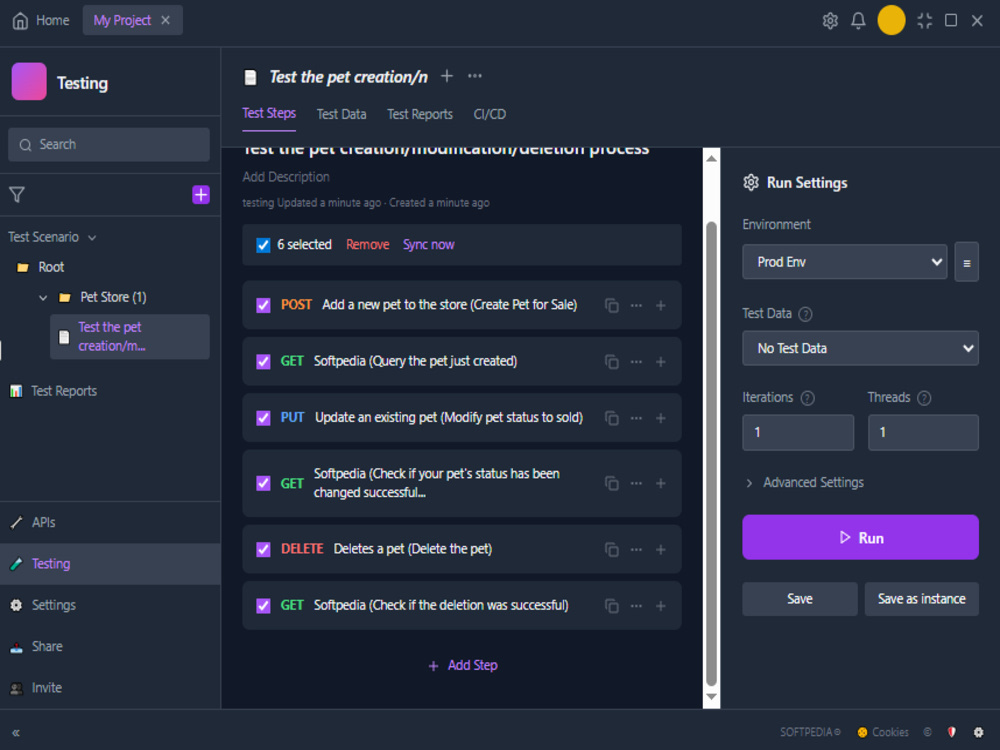Viewport: 1000px width, 750px height.
Task: Open the settings gear in the top bar
Action: click(x=830, y=20)
